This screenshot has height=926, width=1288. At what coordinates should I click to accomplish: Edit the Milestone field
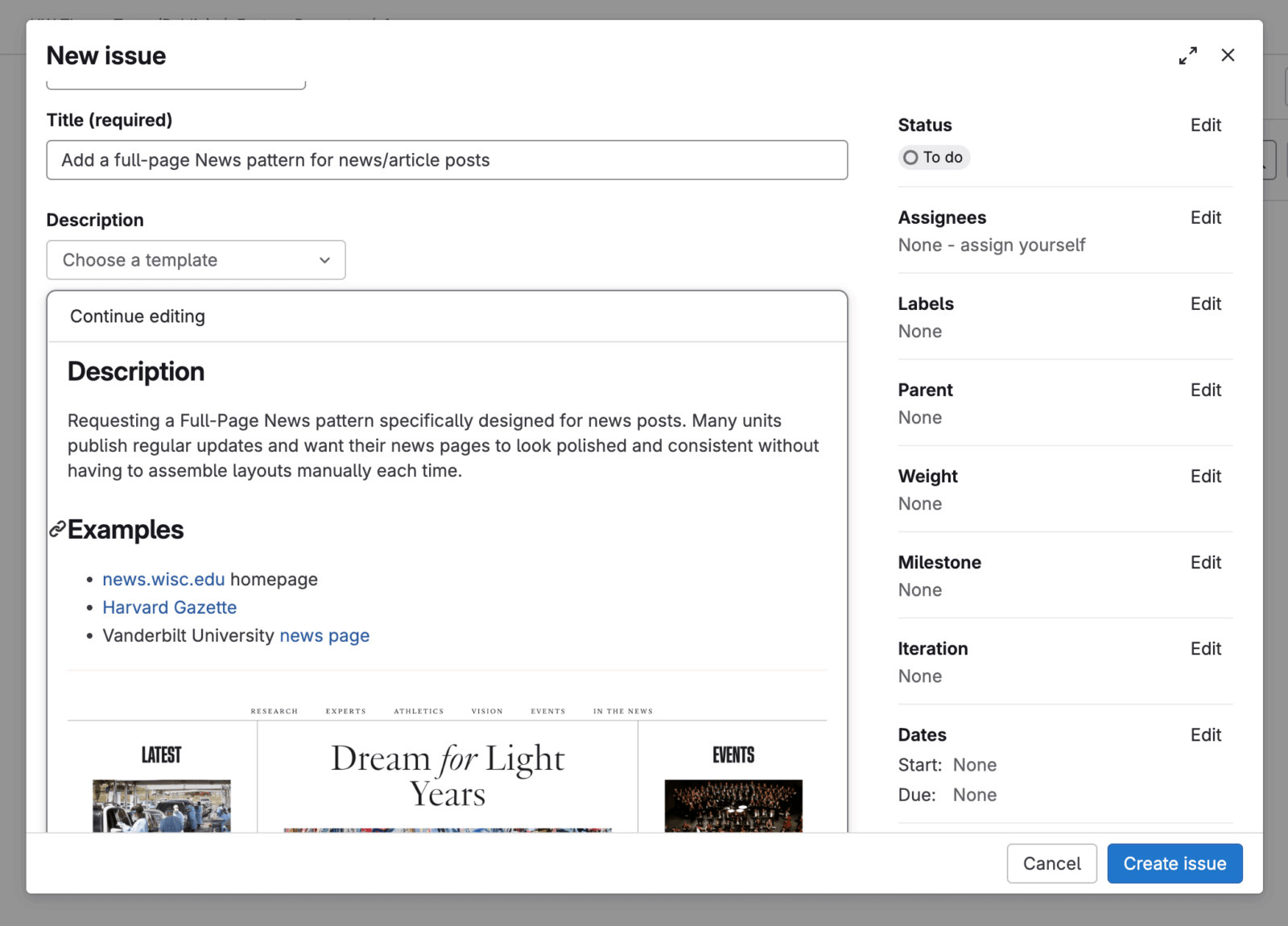point(1205,562)
